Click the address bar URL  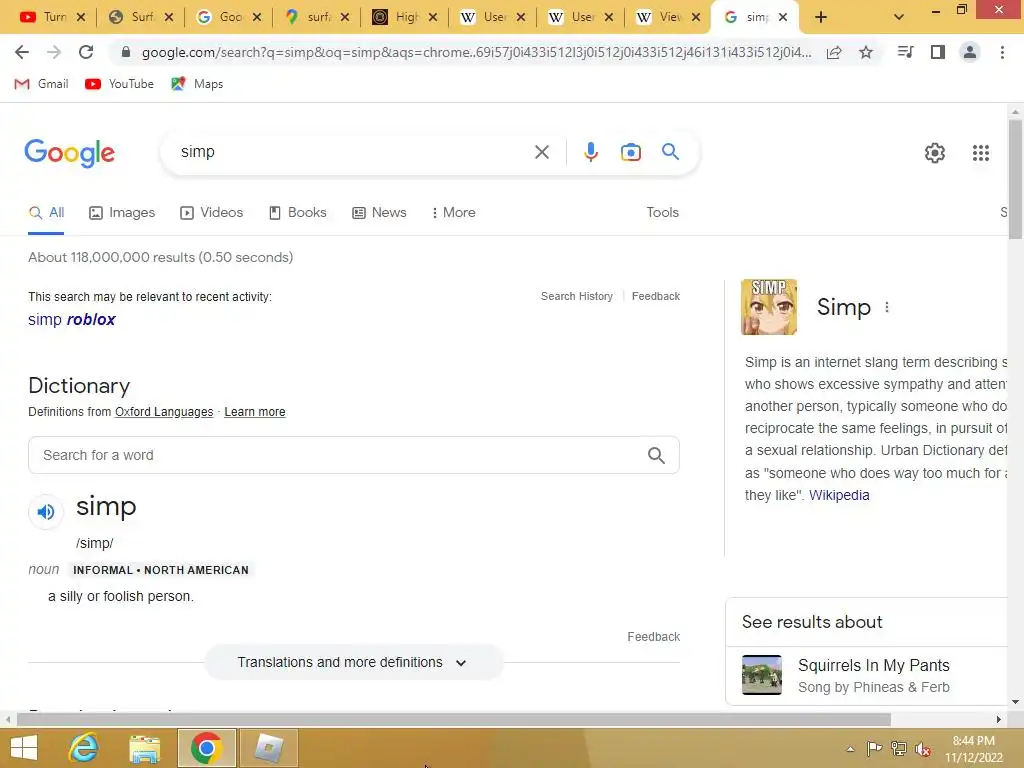[x=477, y=52]
